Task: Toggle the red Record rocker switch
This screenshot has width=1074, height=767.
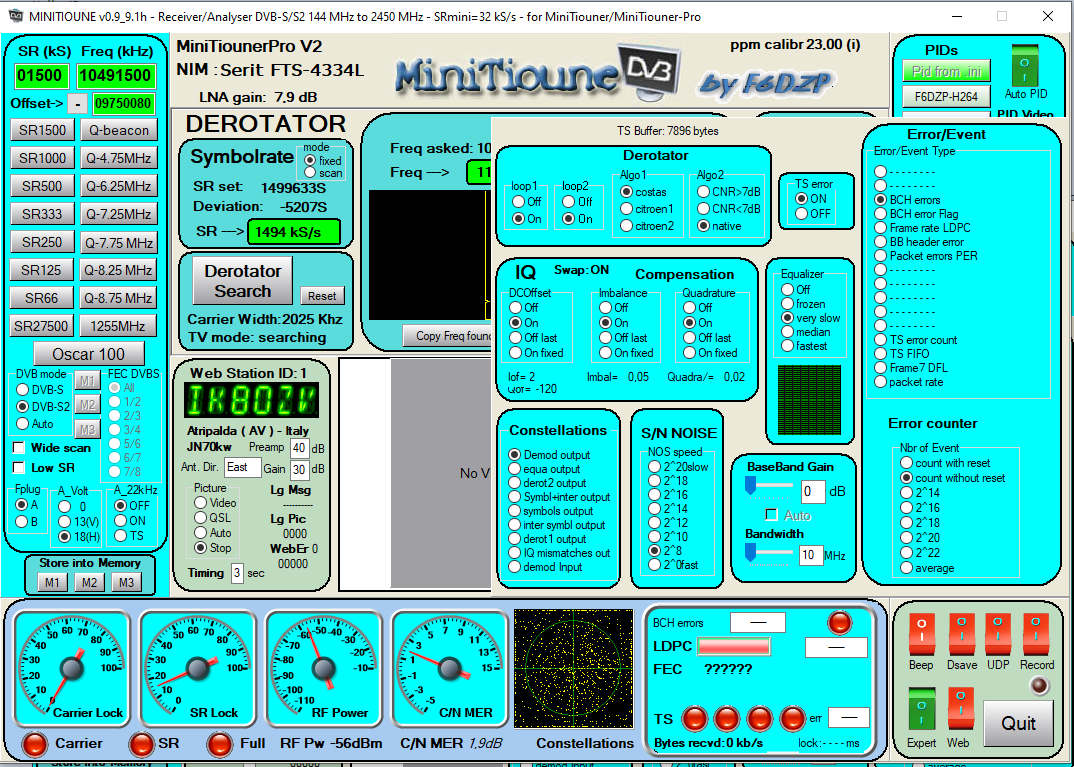Action: pyautogui.click(x=1037, y=634)
